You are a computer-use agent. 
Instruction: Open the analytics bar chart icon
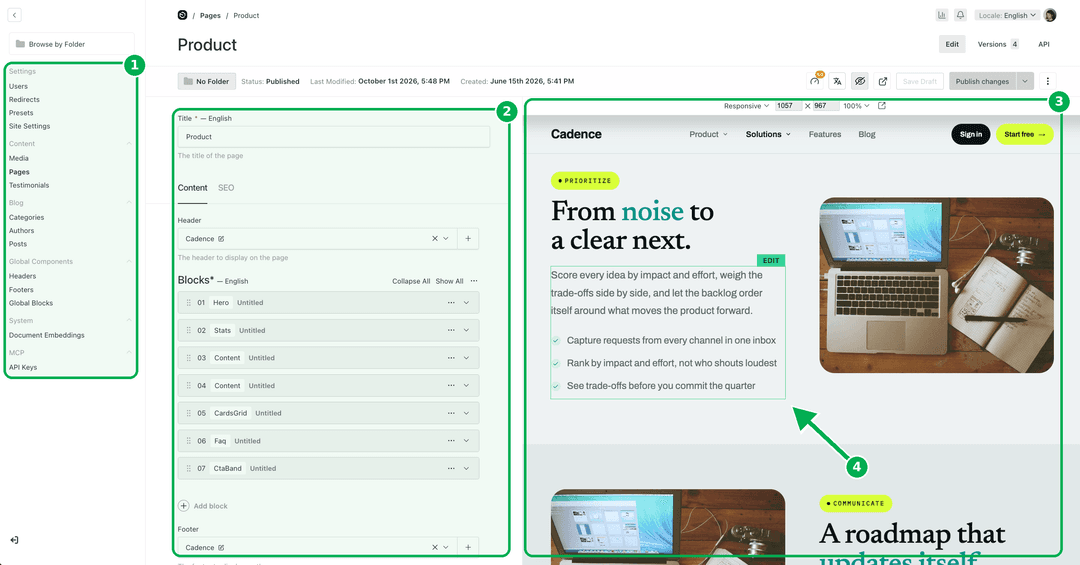tap(942, 15)
